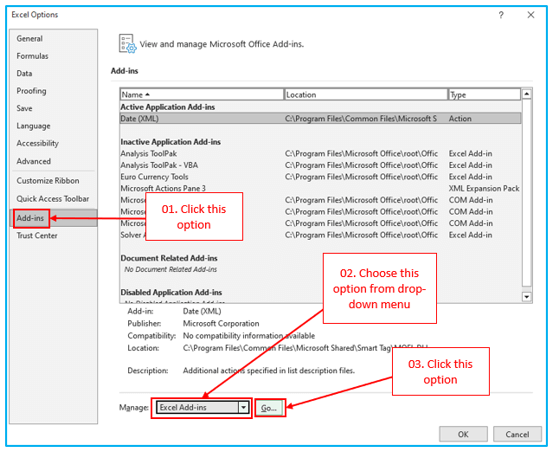Screen dimensions: 553x453
Task: Click the Go... button
Action: click(x=269, y=408)
